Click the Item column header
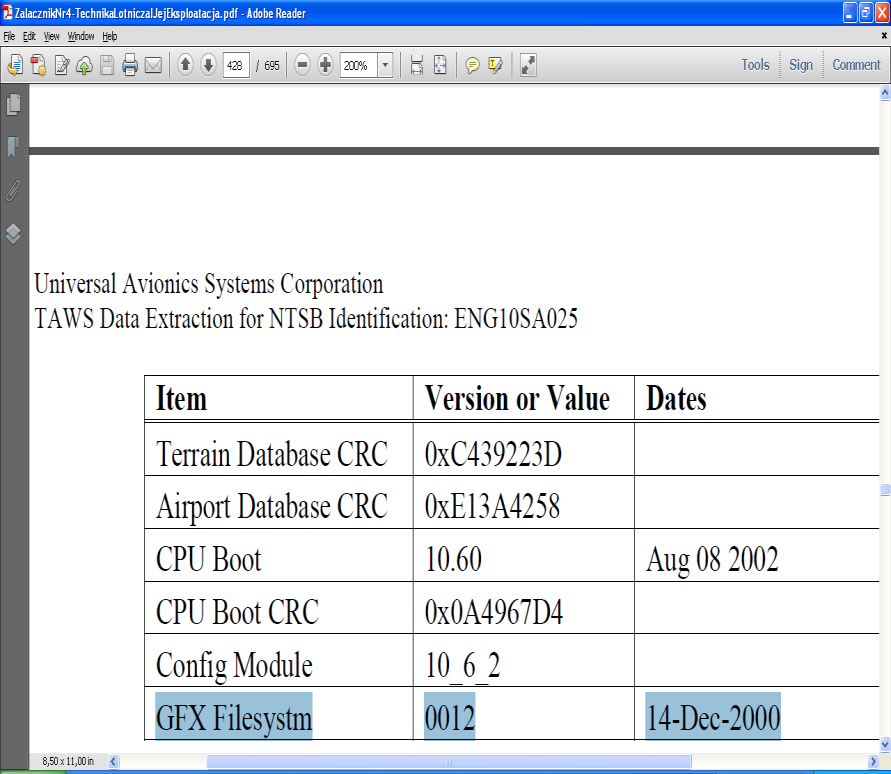 181,398
